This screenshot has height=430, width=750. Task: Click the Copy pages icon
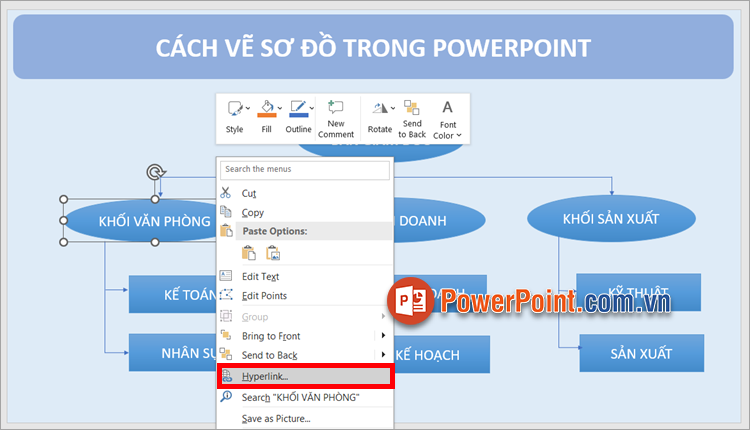pos(226,211)
